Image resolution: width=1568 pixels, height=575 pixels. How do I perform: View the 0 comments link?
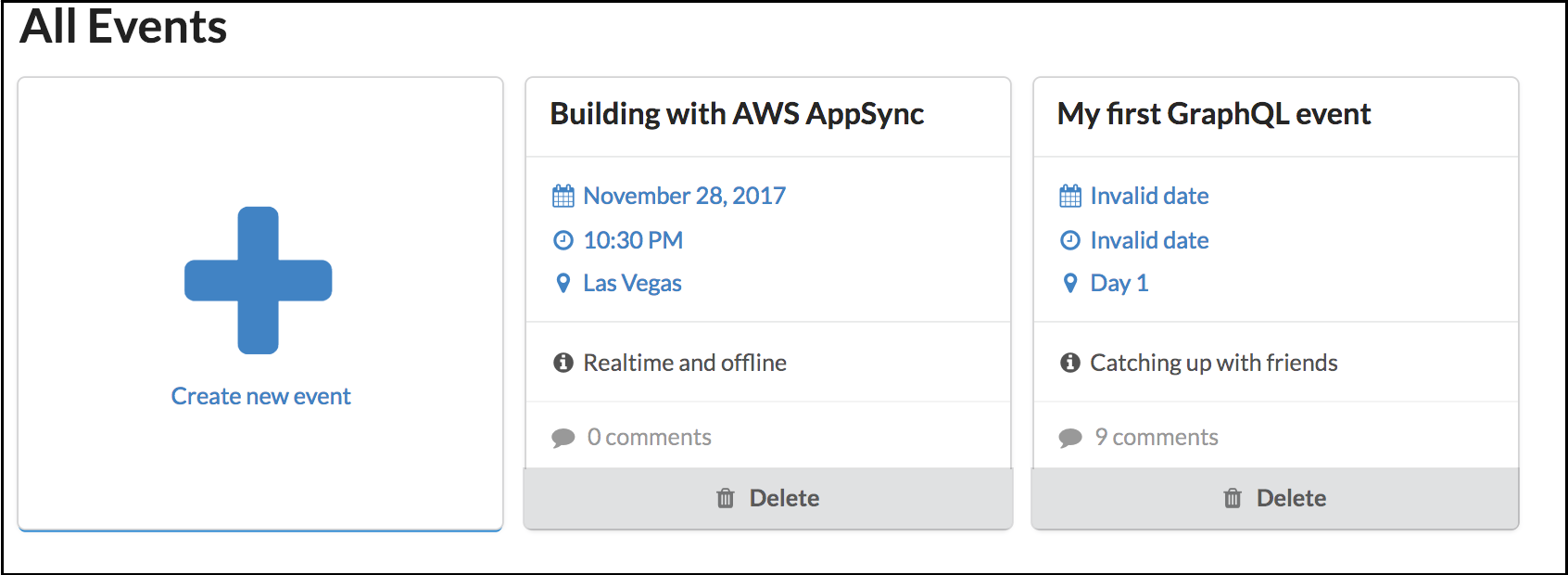649,438
